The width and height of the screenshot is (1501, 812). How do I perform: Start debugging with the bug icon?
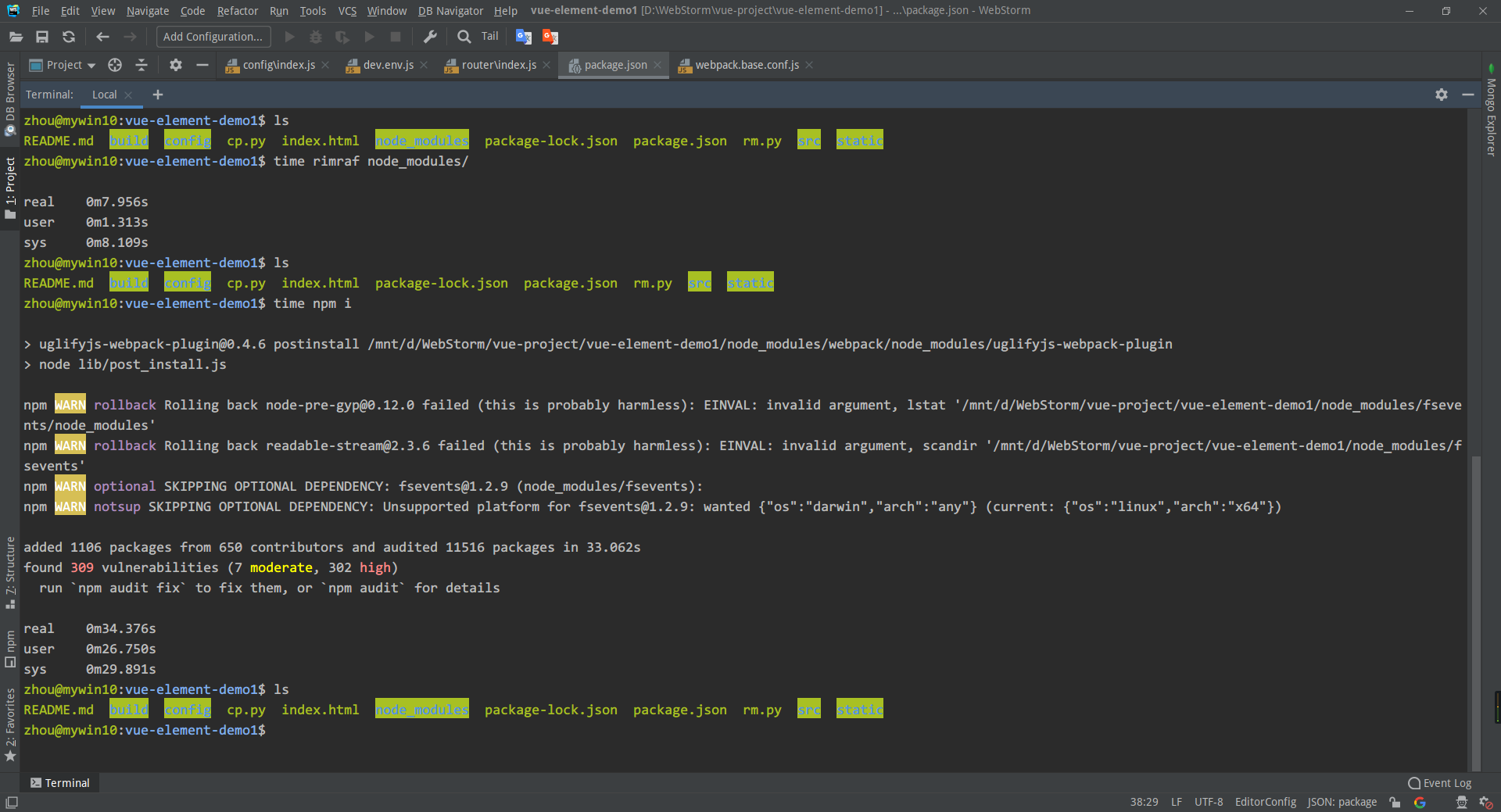[315, 36]
